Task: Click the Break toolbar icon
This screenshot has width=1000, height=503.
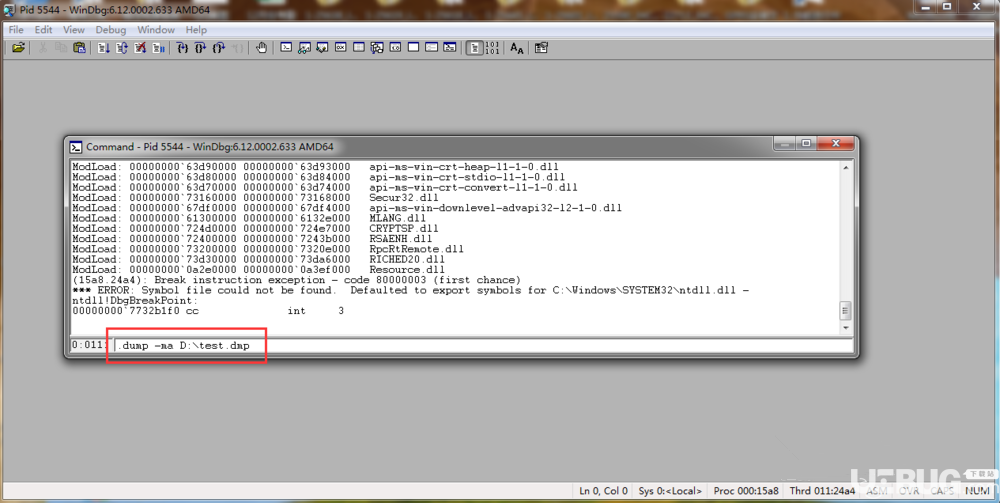Action: tap(158, 48)
